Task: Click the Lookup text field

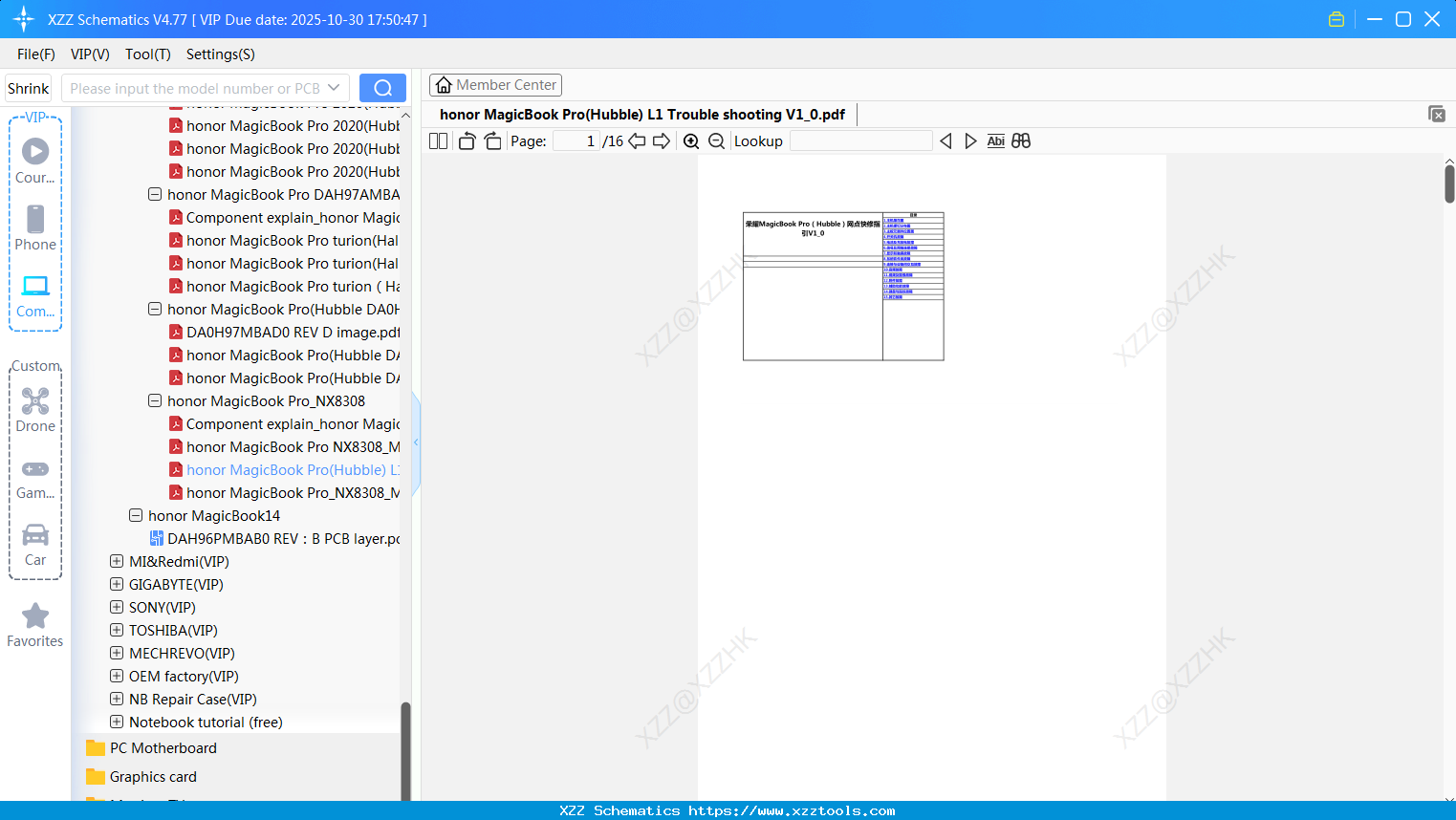Action: [861, 141]
